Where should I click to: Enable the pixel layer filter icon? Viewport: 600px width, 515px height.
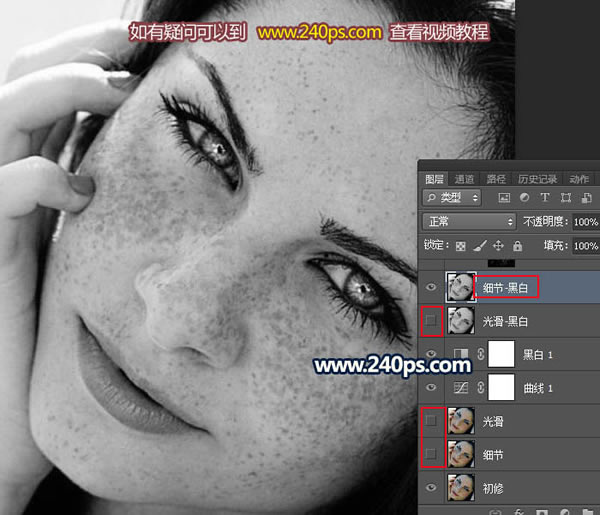pos(504,197)
